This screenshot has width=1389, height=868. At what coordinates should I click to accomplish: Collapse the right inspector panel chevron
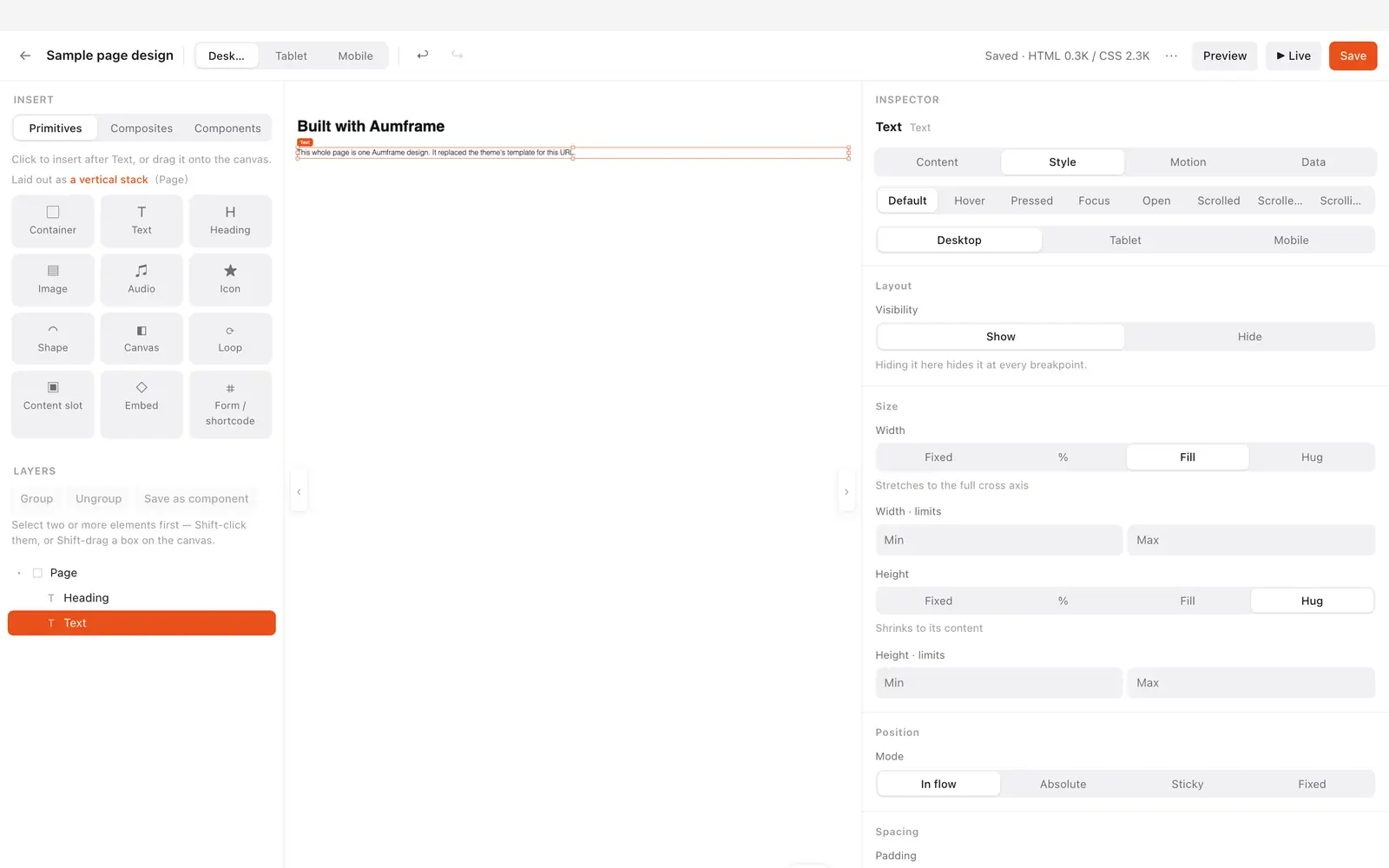click(x=846, y=492)
